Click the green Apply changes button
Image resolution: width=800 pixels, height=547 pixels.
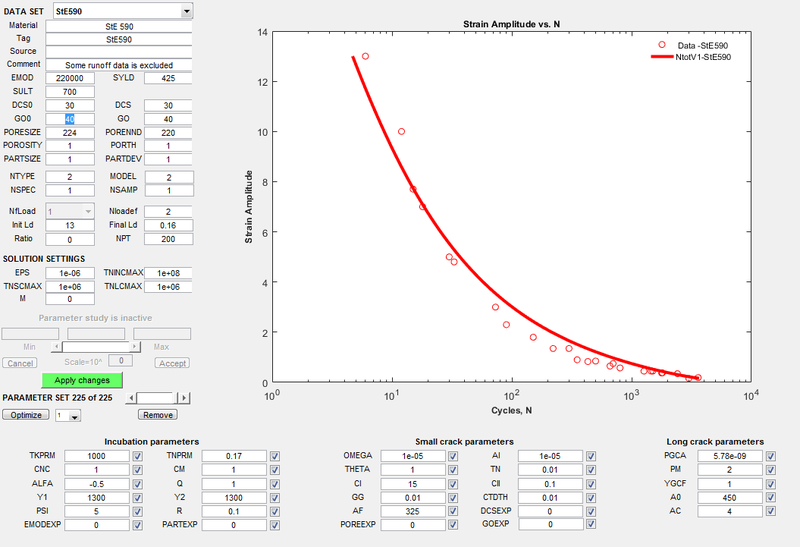pyautogui.click(x=82, y=381)
